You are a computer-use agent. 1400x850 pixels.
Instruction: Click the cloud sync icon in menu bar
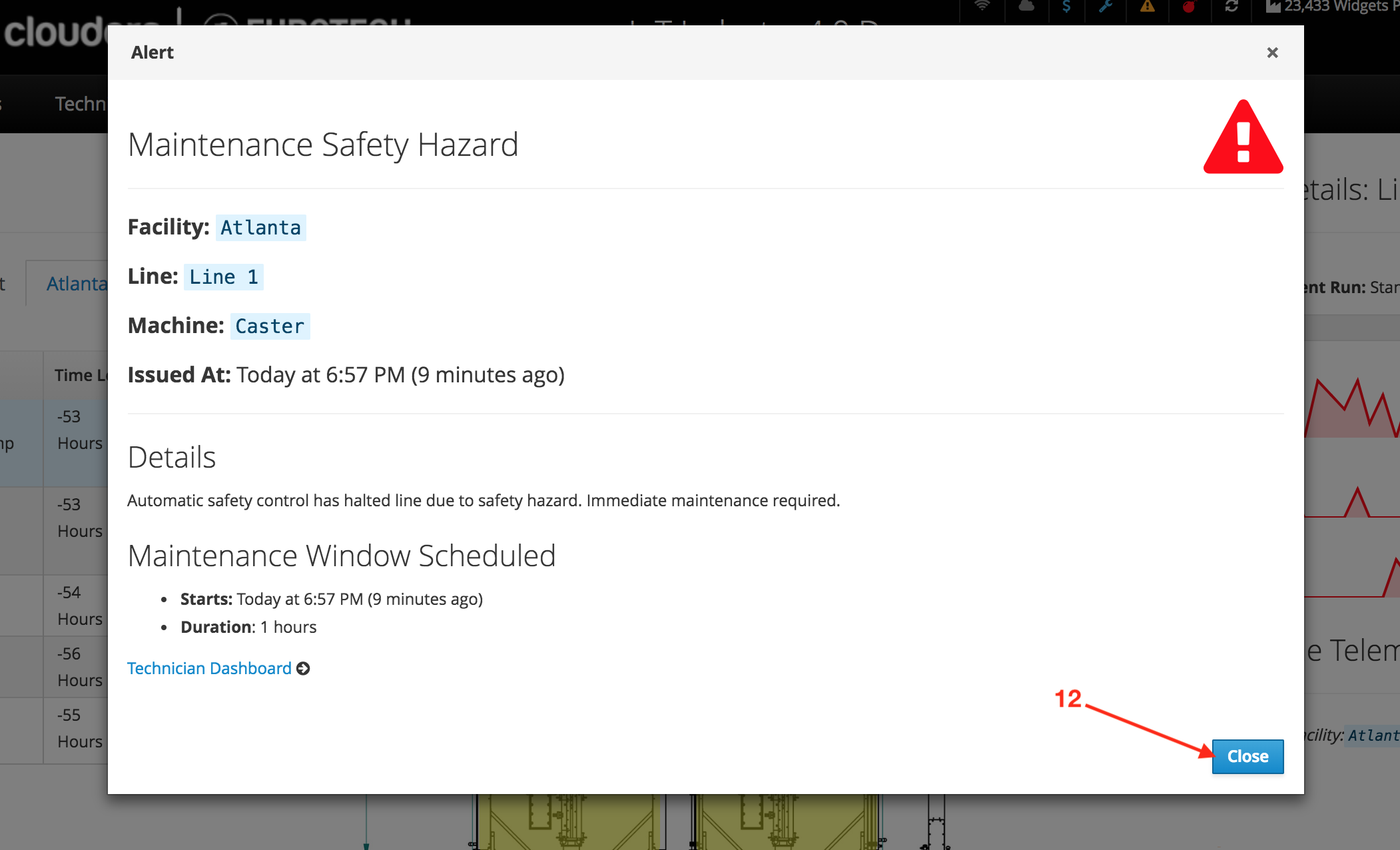pos(1024,9)
